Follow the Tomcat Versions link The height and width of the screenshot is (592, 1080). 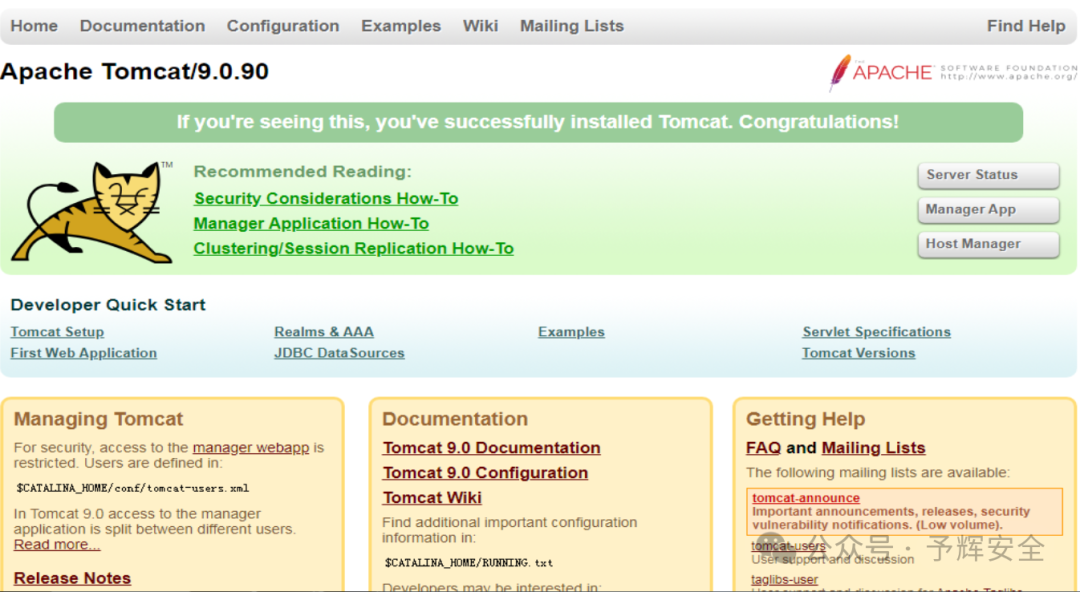coord(858,353)
